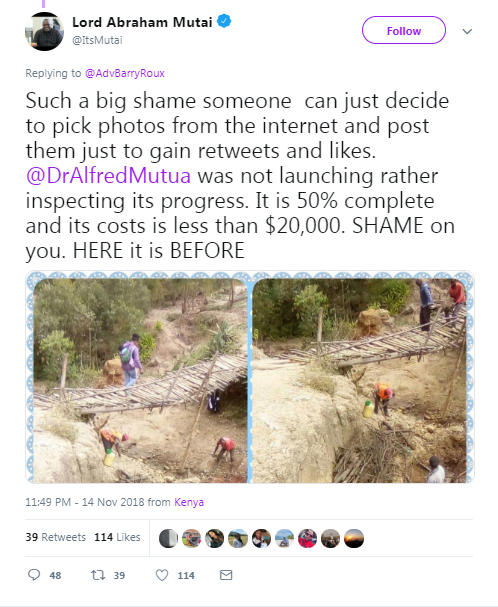This screenshot has height=607, width=498.
Task: Send tweet via envelope message icon
Action: [x=226, y=575]
